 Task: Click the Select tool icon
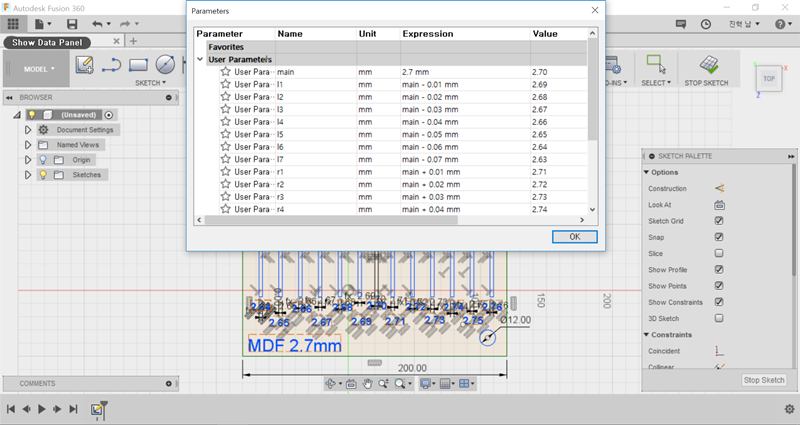656,65
